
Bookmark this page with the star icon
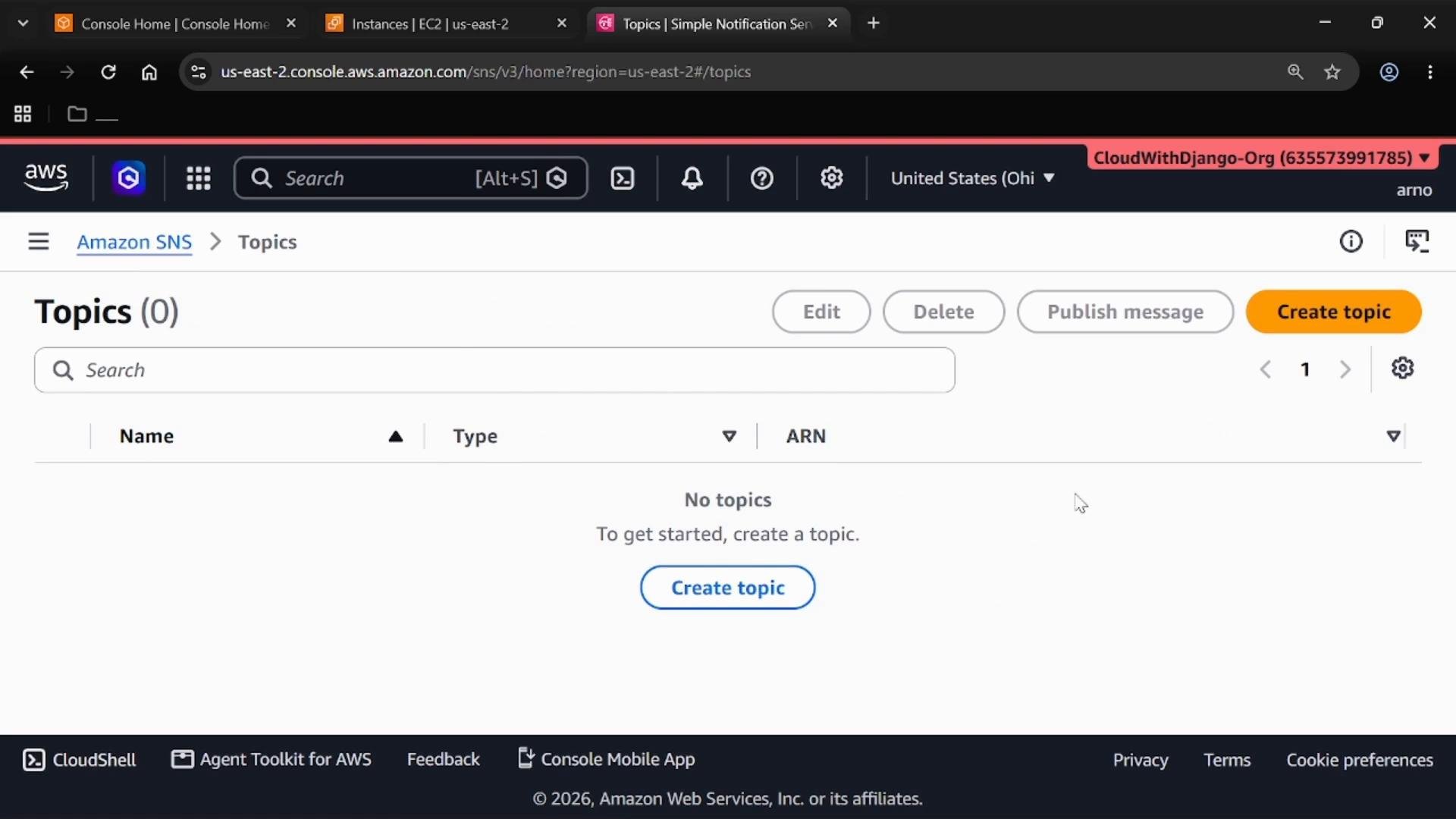(1332, 72)
